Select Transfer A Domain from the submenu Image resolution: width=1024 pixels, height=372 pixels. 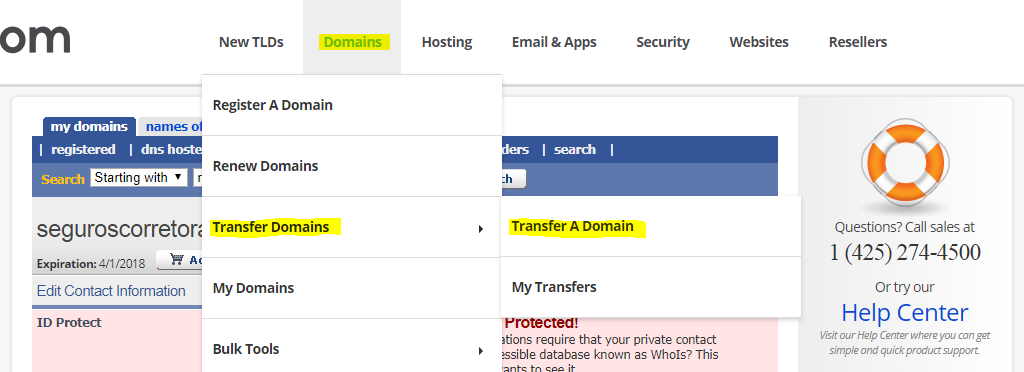click(573, 226)
